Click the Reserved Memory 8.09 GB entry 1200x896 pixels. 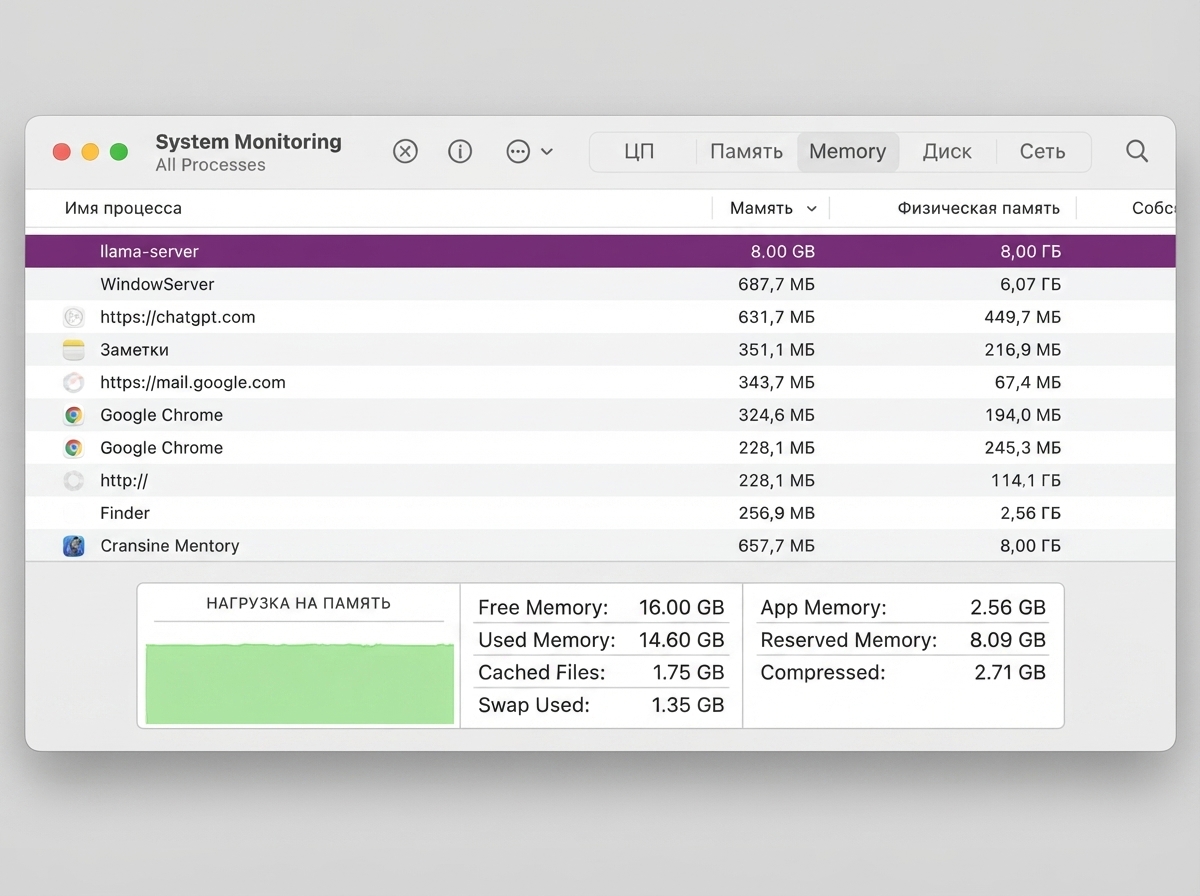point(903,640)
